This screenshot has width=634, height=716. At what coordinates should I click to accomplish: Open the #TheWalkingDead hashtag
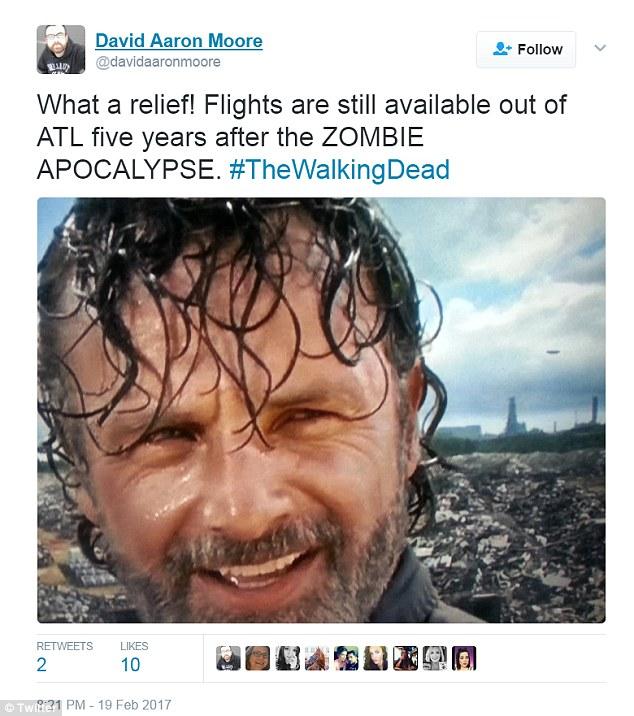[339, 169]
